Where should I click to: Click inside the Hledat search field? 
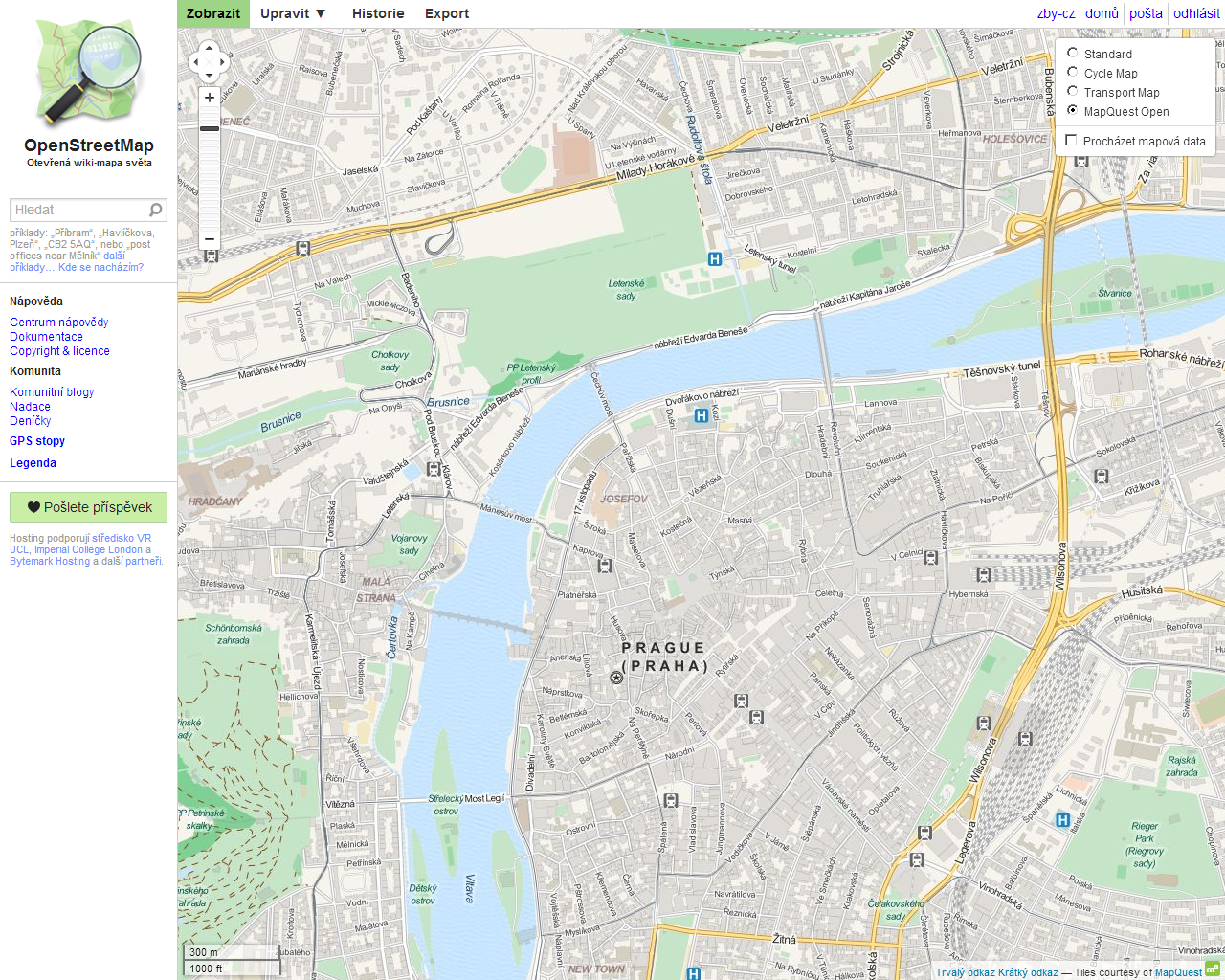tap(77, 209)
